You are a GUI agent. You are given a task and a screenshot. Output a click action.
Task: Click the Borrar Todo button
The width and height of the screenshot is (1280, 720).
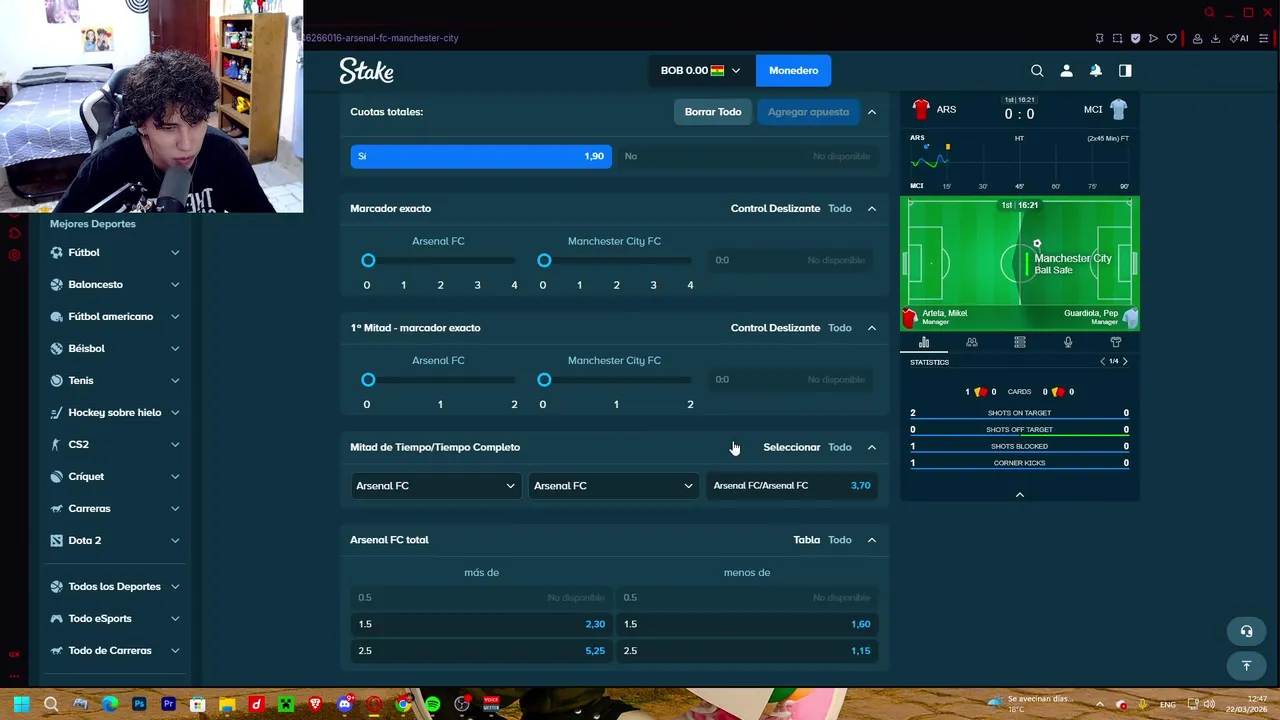tap(713, 112)
